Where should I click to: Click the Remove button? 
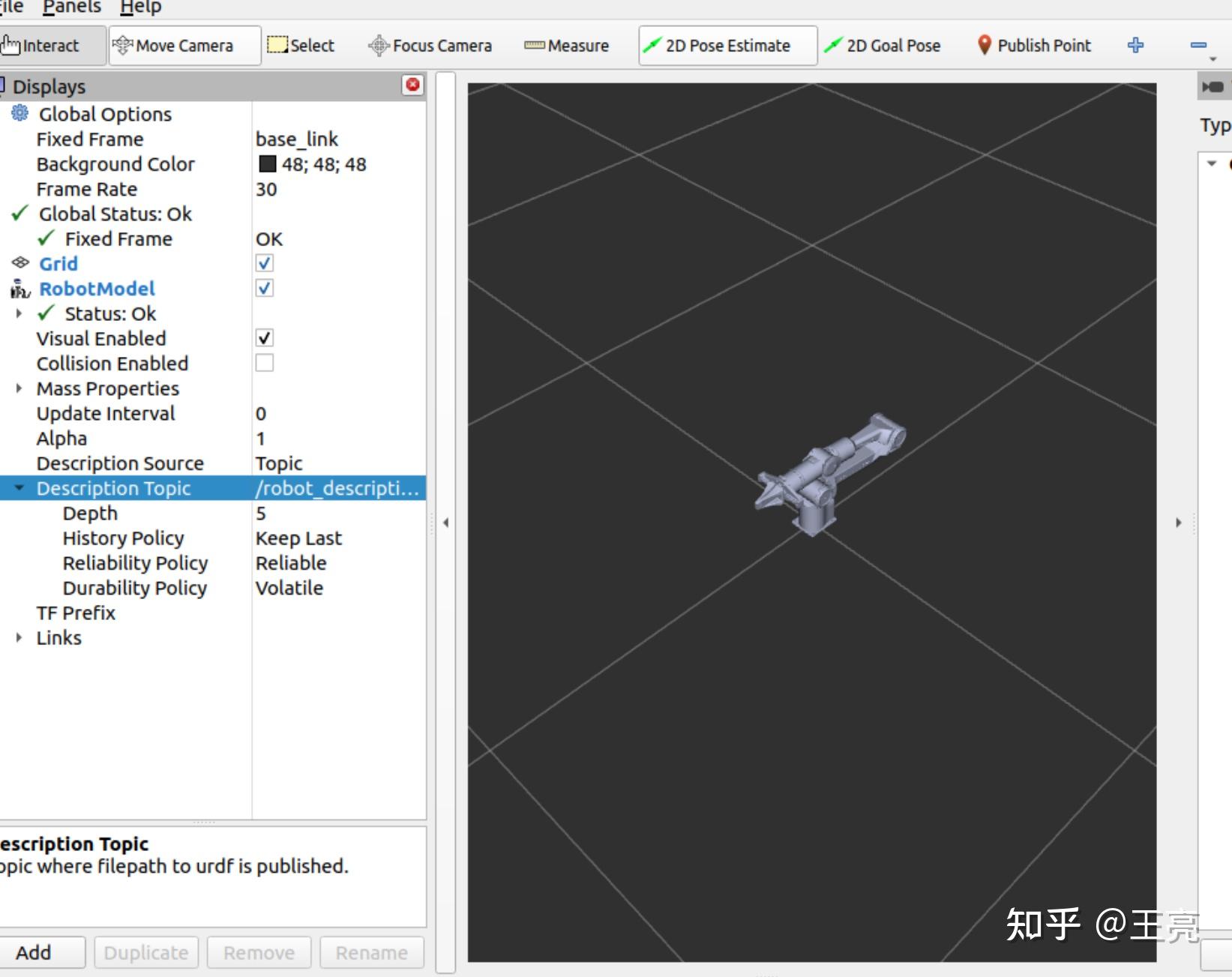(x=259, y=952)
